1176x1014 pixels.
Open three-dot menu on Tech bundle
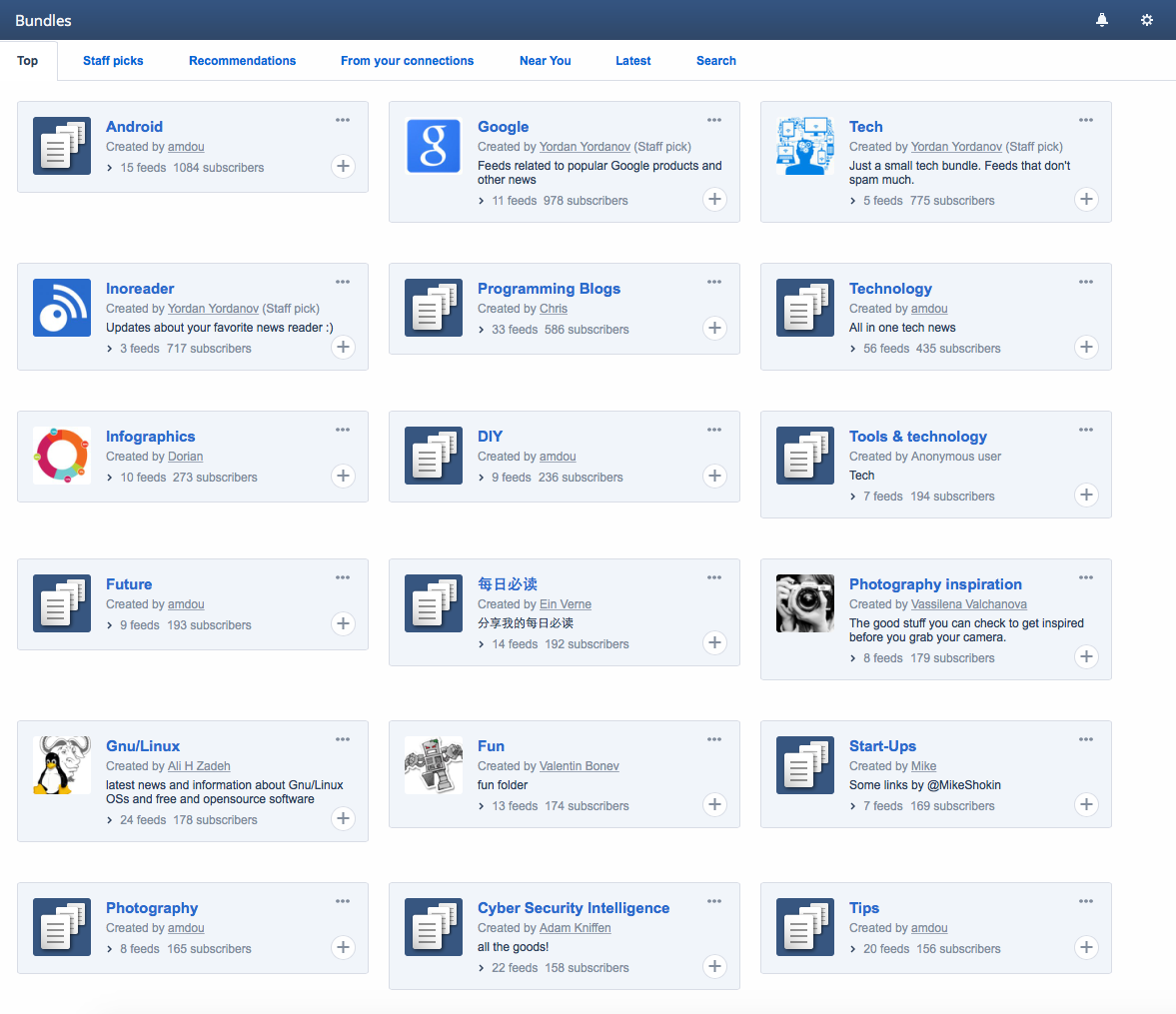1086,120
